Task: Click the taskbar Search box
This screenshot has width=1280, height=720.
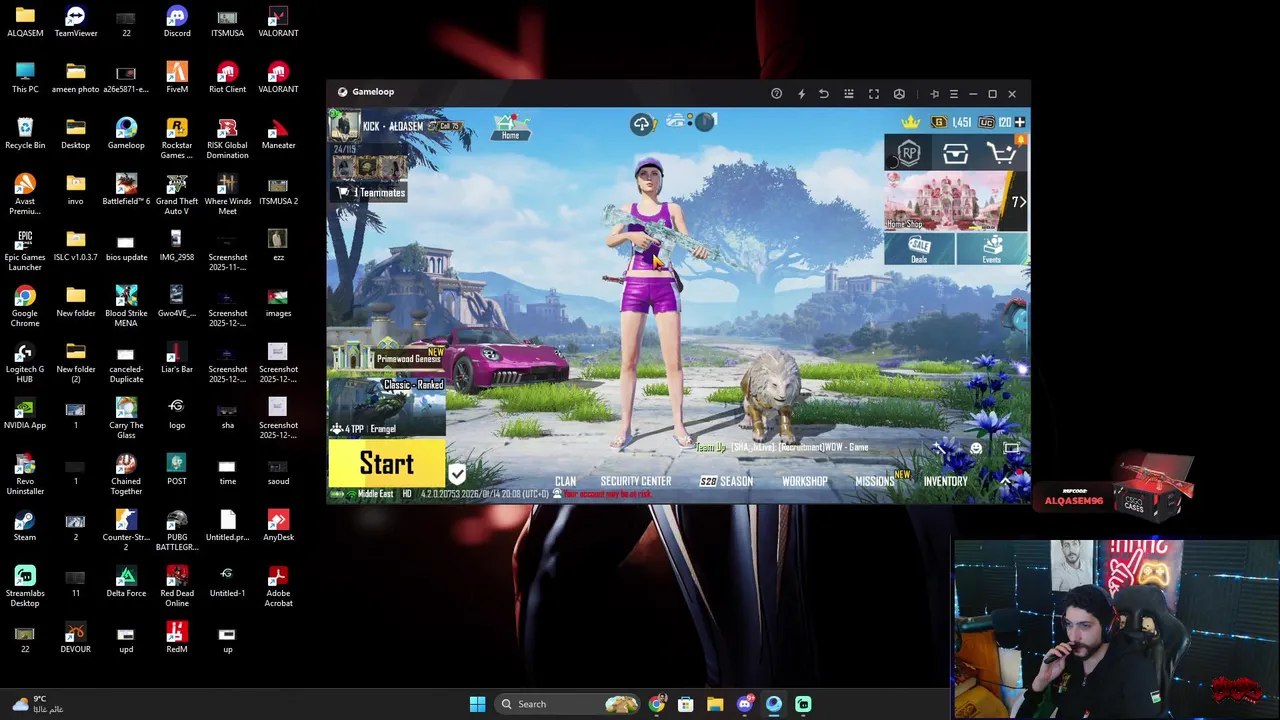Action: click(568, 704)
